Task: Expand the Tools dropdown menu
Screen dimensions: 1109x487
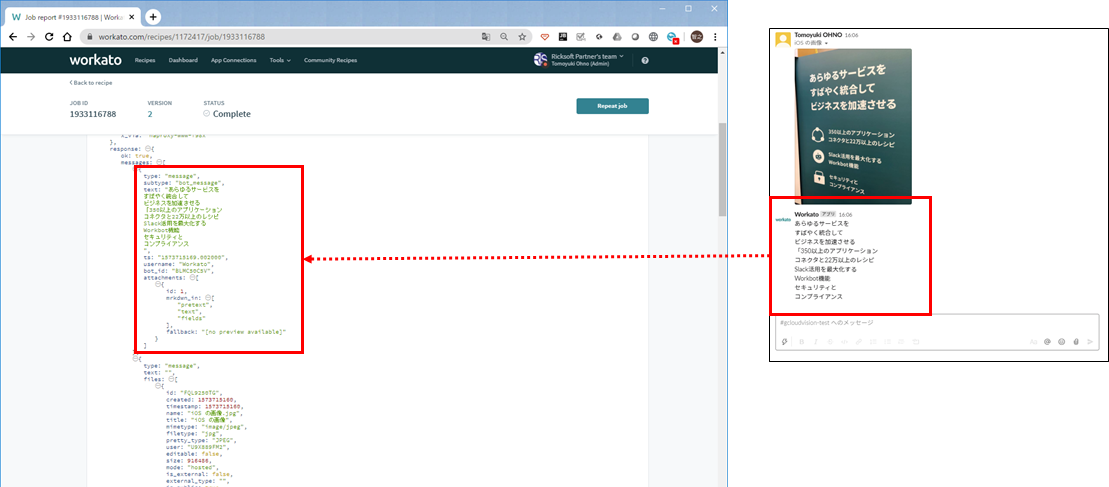Action: click(280, 61)
